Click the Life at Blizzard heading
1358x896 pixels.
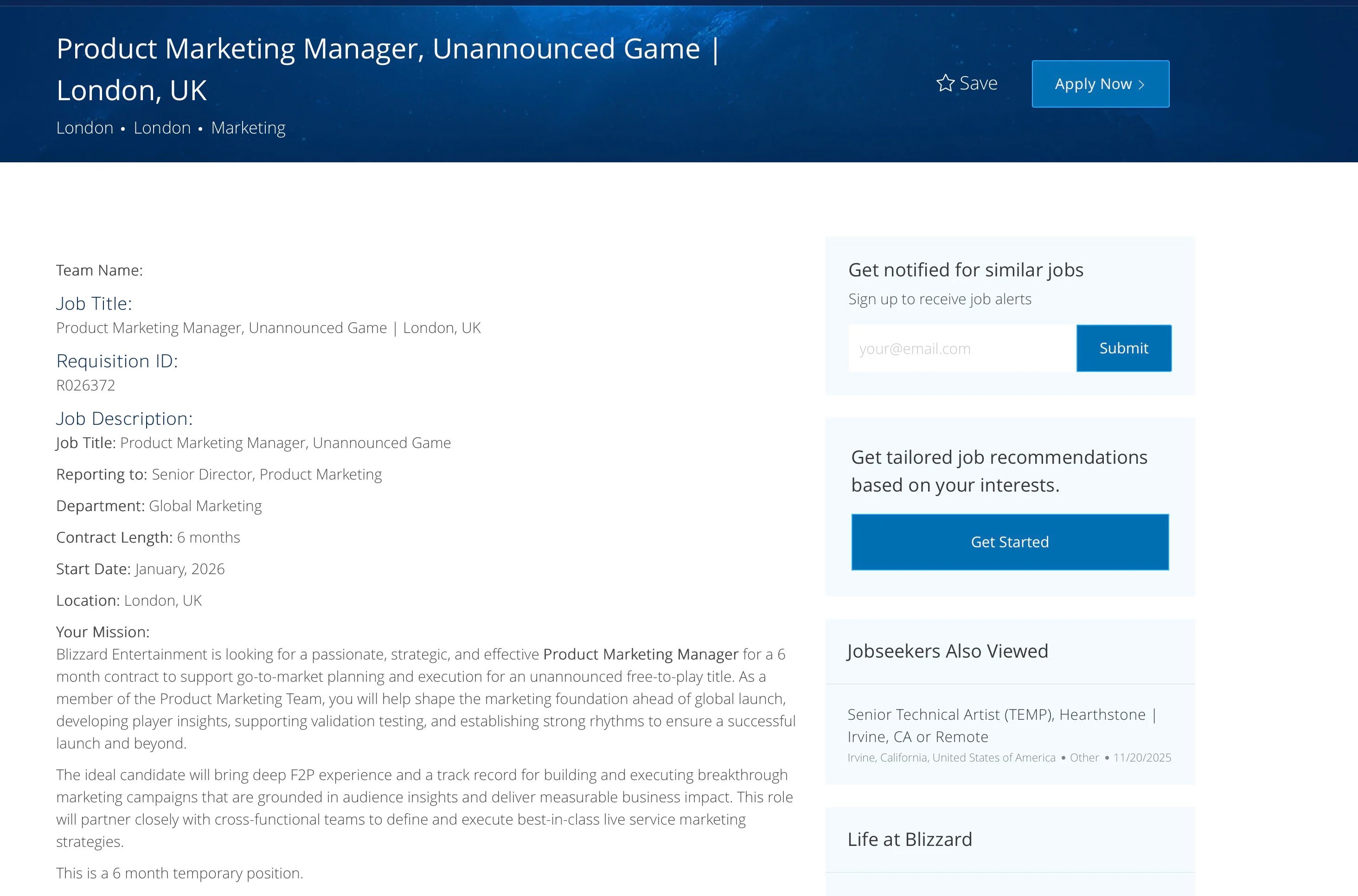910,839
